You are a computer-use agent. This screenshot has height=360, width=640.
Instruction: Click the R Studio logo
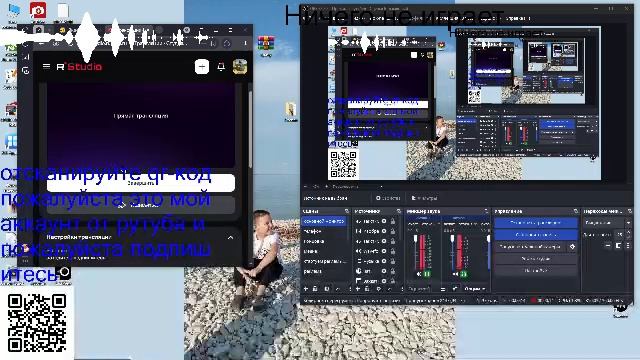79,67
